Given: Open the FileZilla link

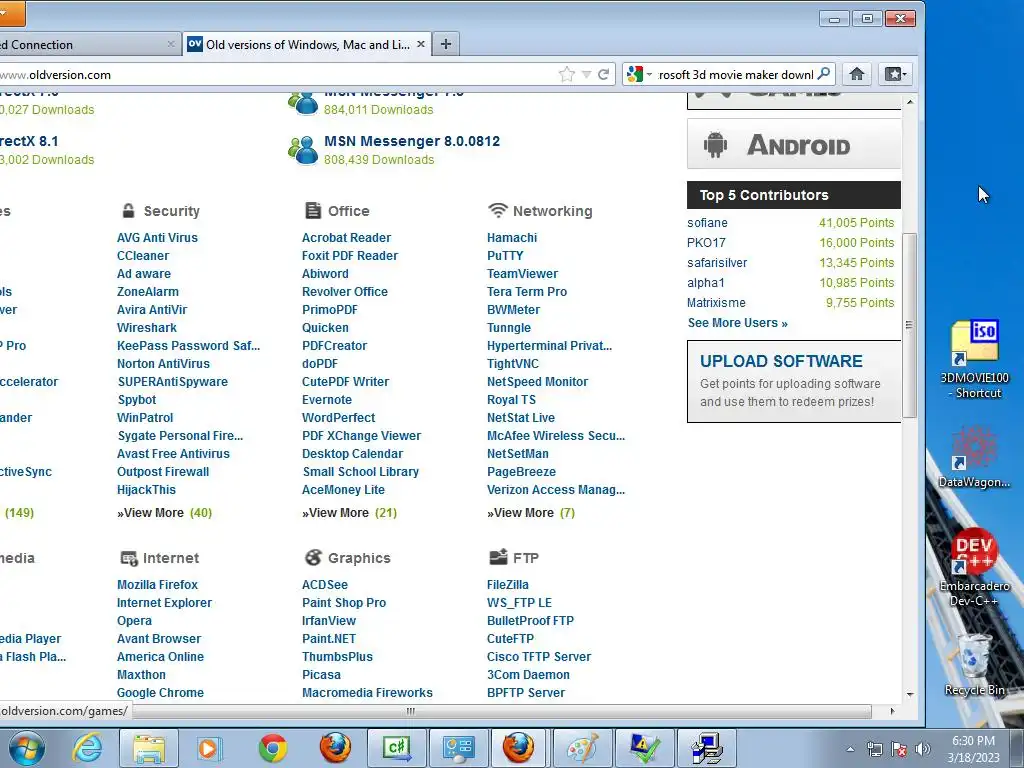Looking at the screenshot, I should point(508,584).
